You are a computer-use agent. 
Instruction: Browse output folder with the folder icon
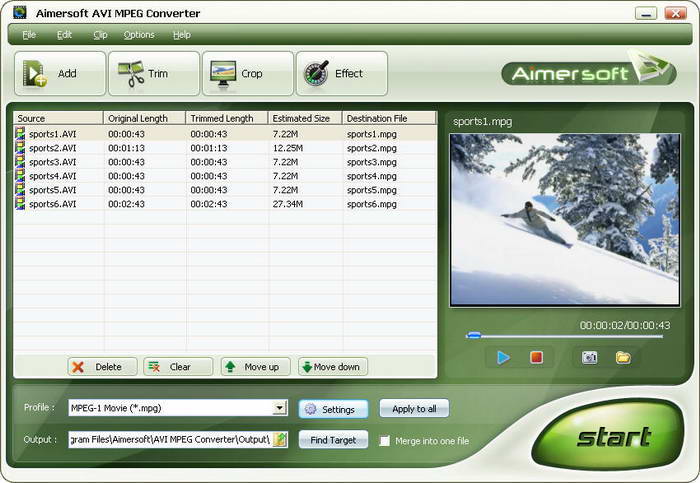pyautogui.click(x=281, y=440)
